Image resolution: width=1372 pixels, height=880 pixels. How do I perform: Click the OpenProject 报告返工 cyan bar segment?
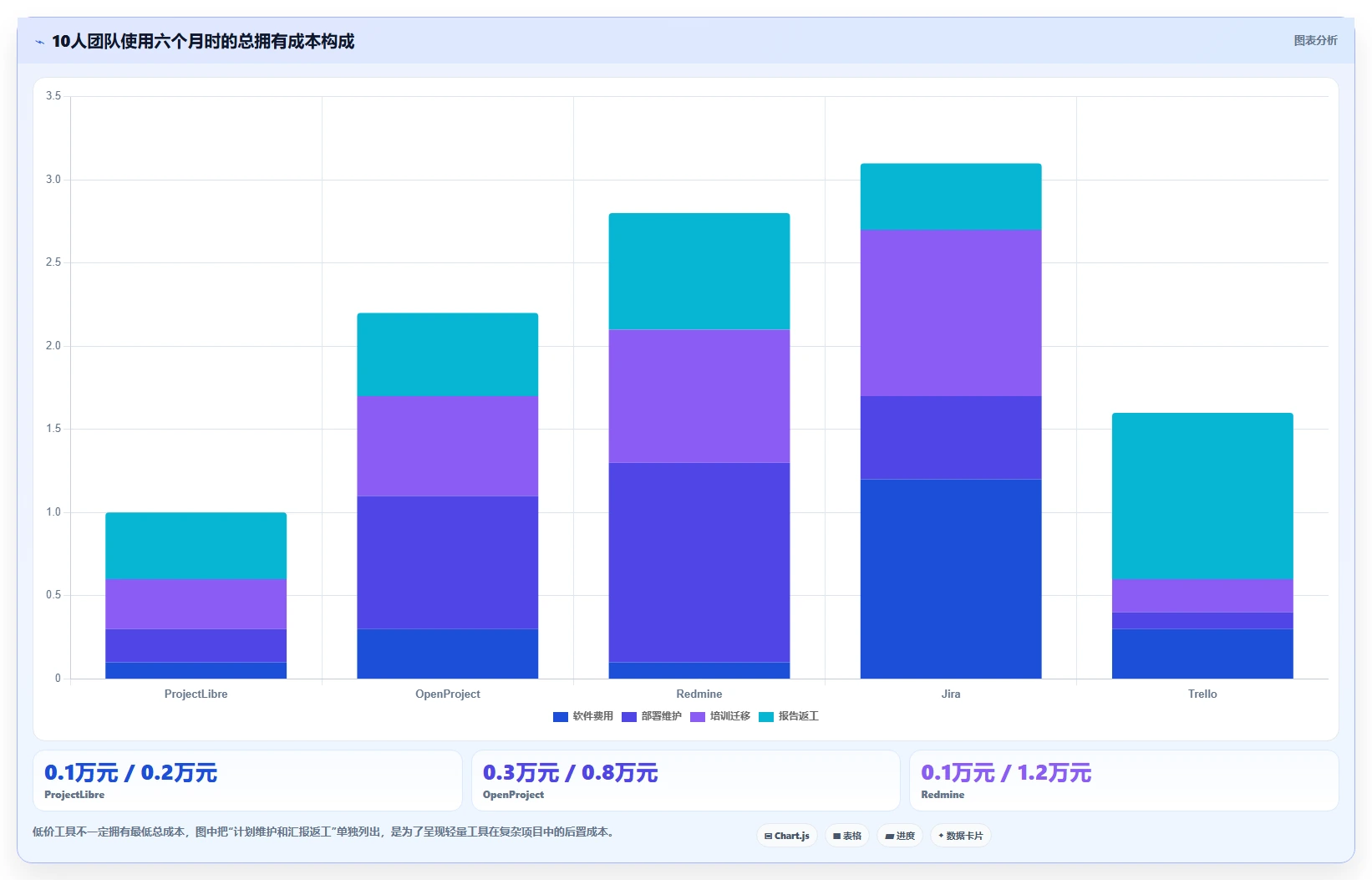[448, 354]
